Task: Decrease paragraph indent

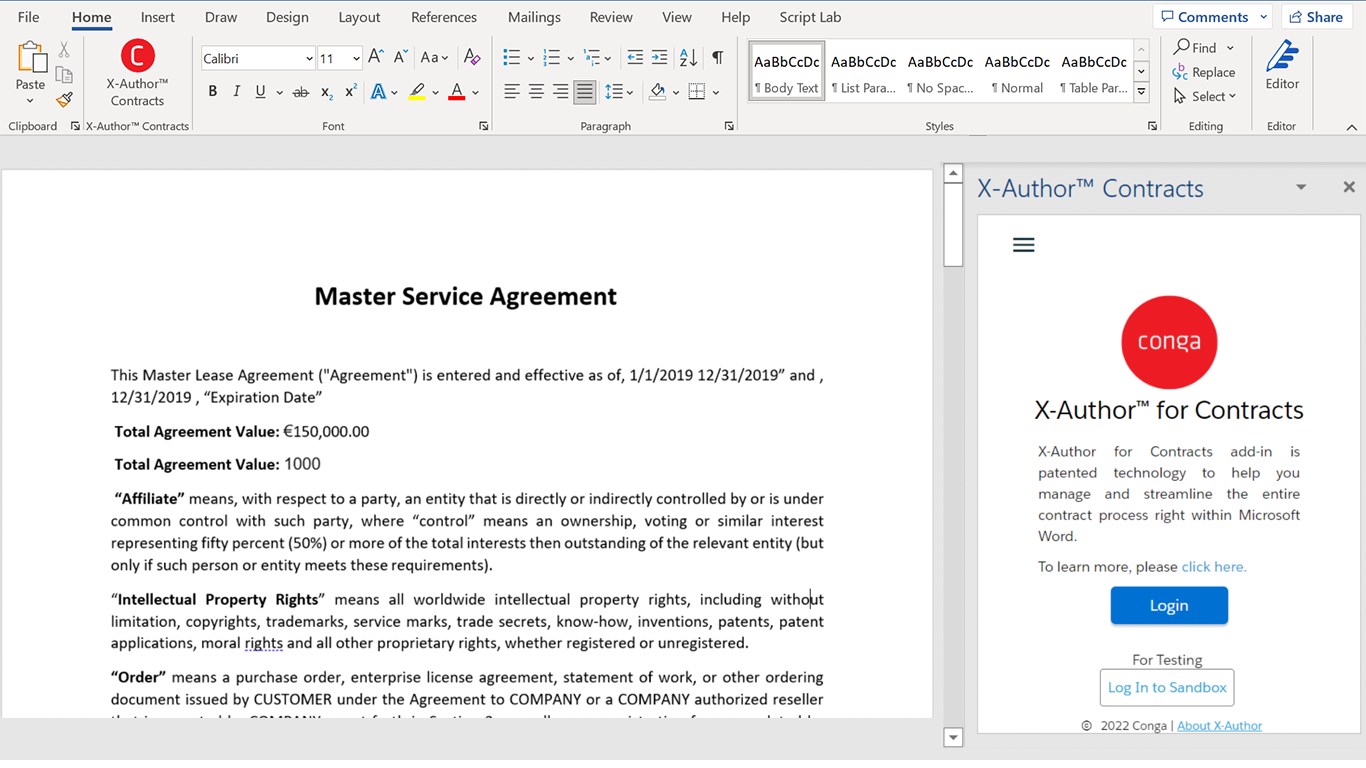Action: [x=635, y=58]
